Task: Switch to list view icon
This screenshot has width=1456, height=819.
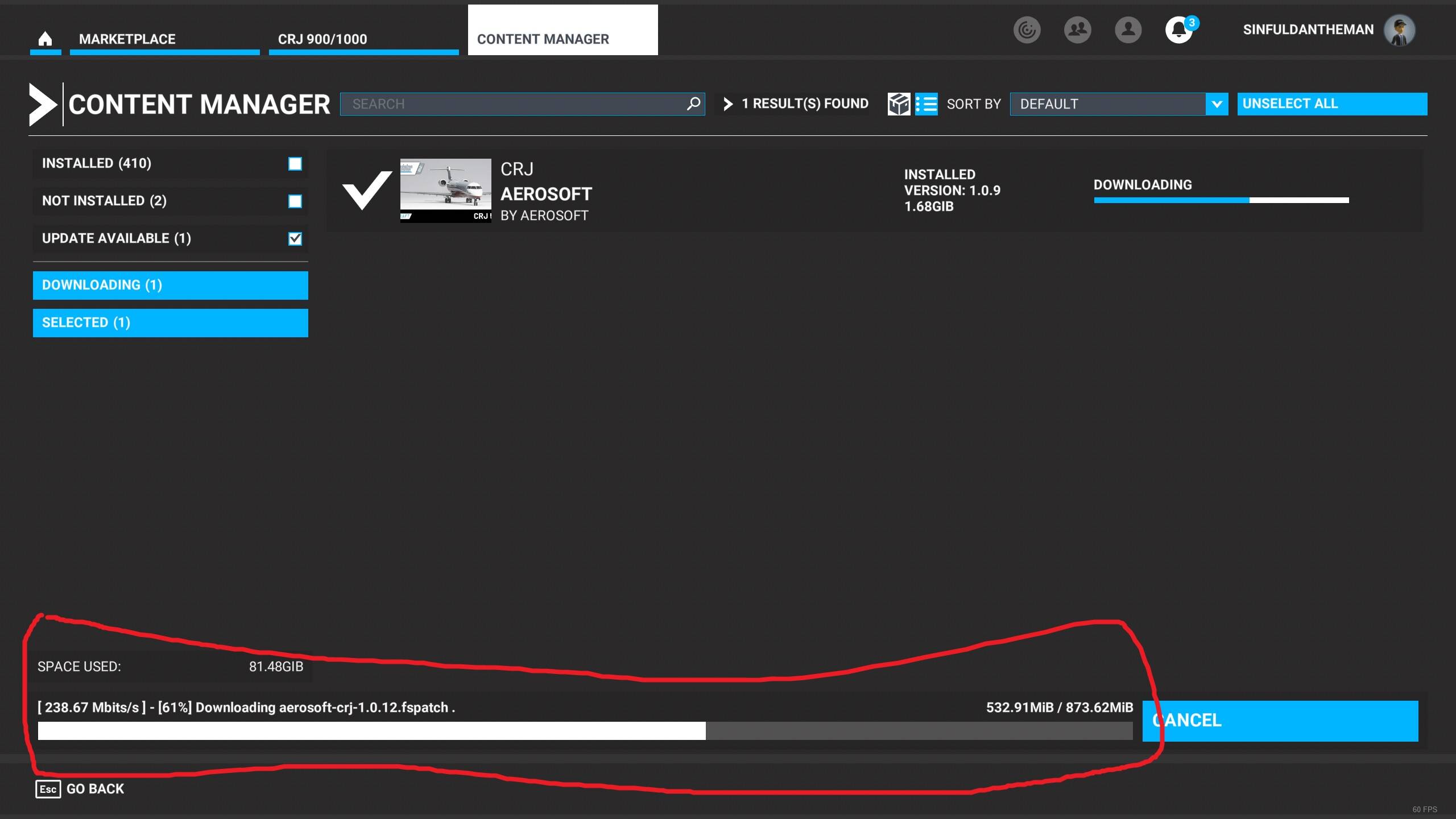Action: (x=926, y=104)
